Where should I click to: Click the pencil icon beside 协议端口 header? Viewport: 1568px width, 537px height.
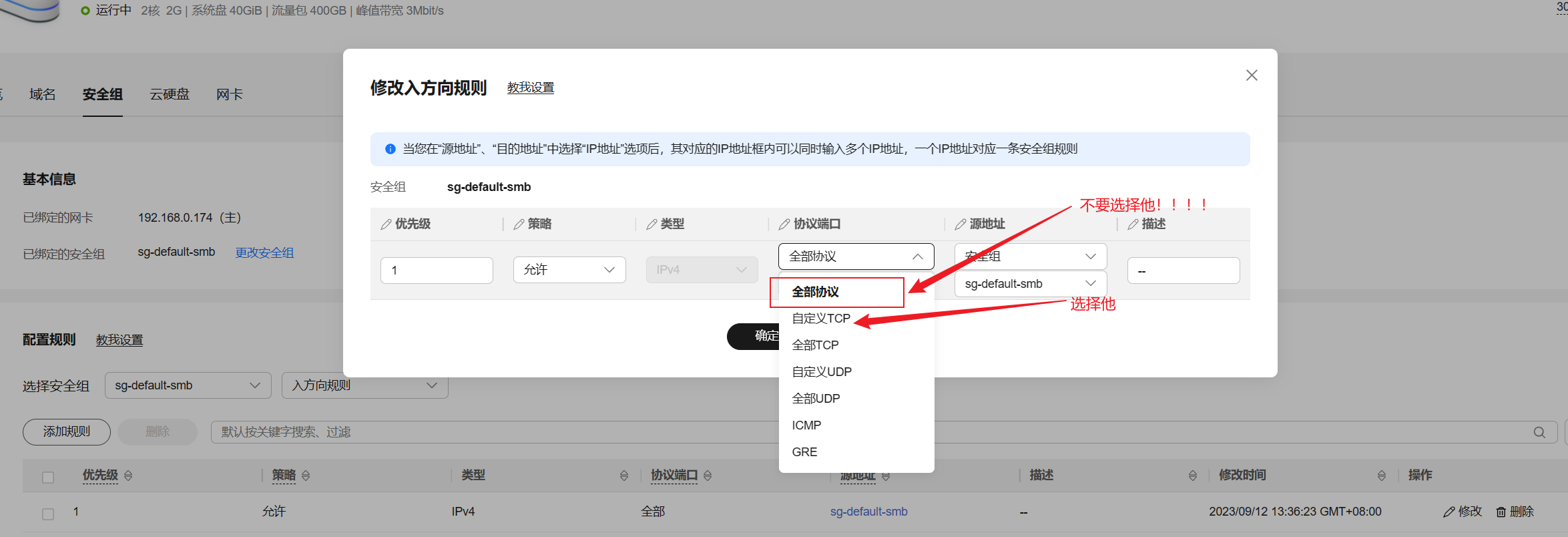(x=784, y=224)
